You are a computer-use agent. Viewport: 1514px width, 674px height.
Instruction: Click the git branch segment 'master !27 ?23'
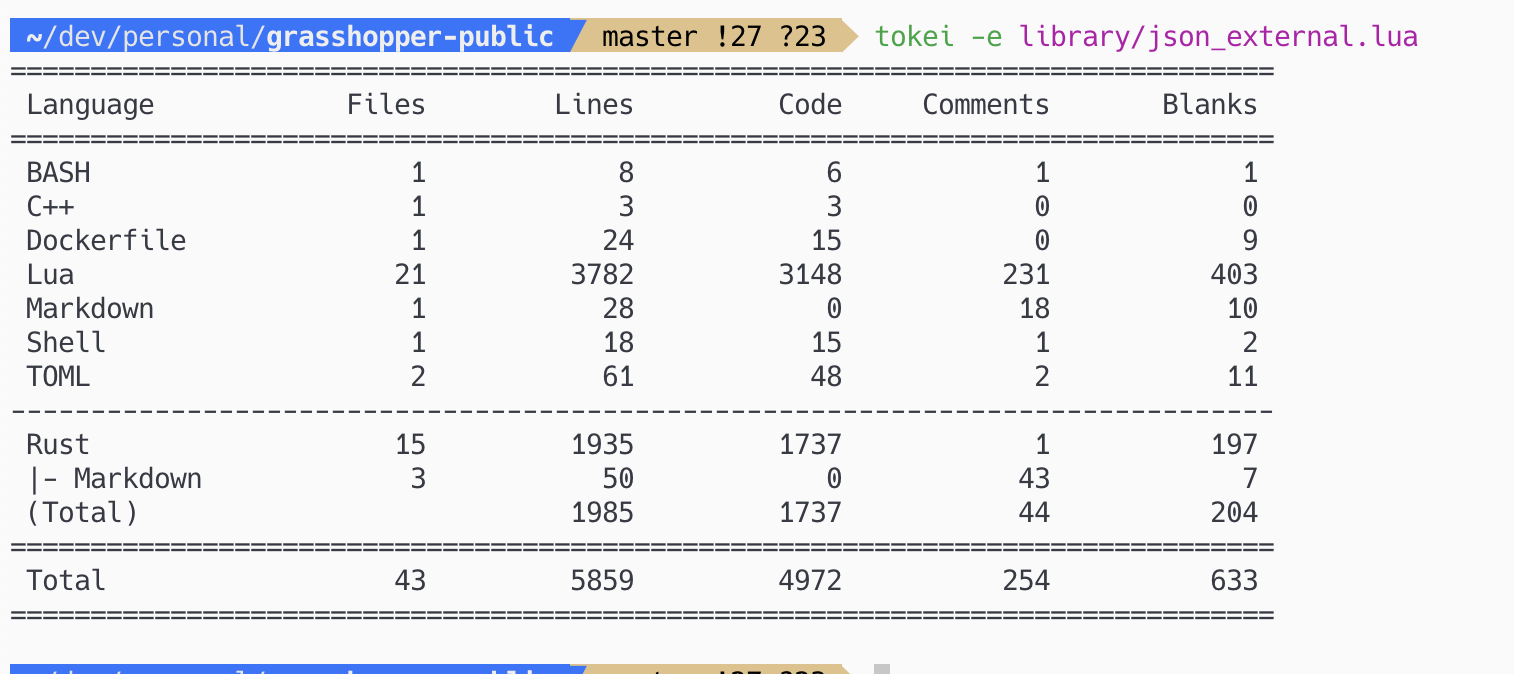tap(714, 37)
